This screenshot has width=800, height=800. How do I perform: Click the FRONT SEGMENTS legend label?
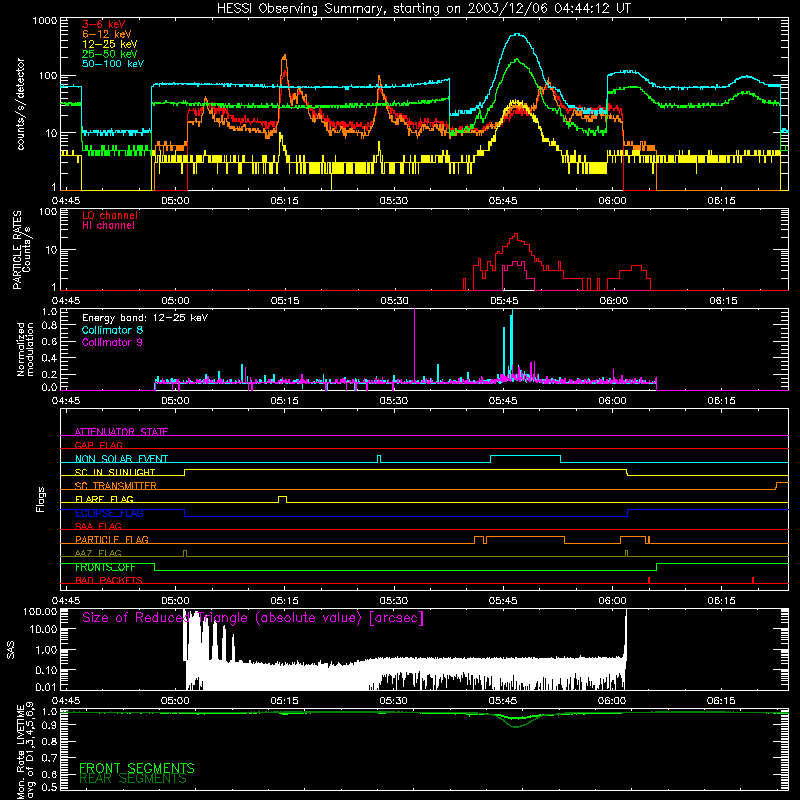[137, 768]
